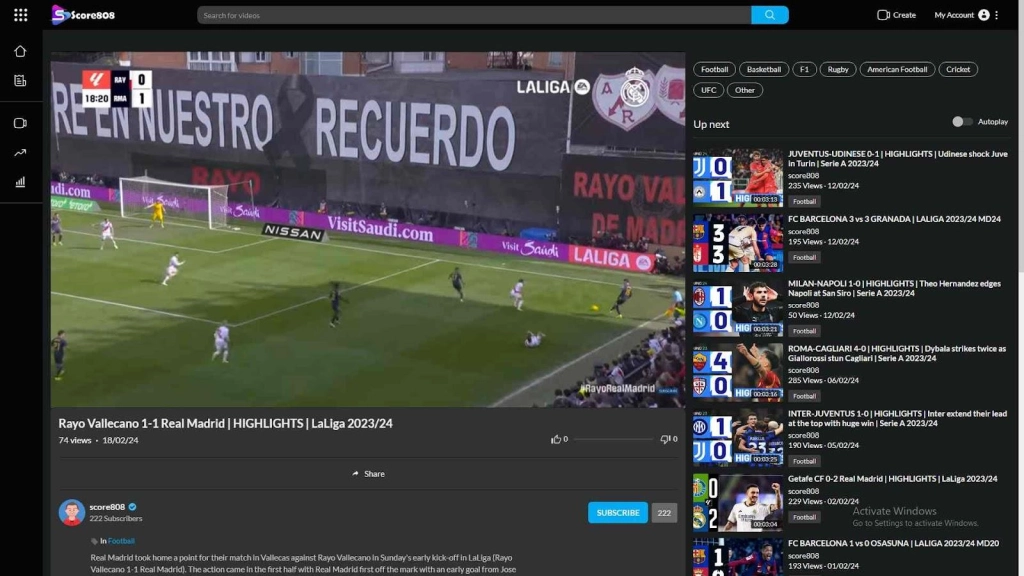This screenshot has width=1024, height=576.
Task: Go to Home via sidebar house icon
Action: pos(20,51)
